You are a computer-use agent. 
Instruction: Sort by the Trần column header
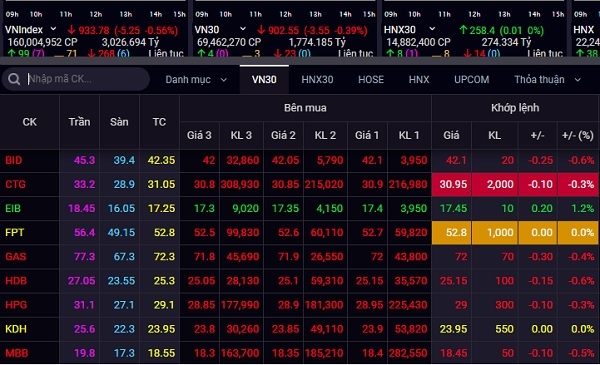(x=79, y=122)
